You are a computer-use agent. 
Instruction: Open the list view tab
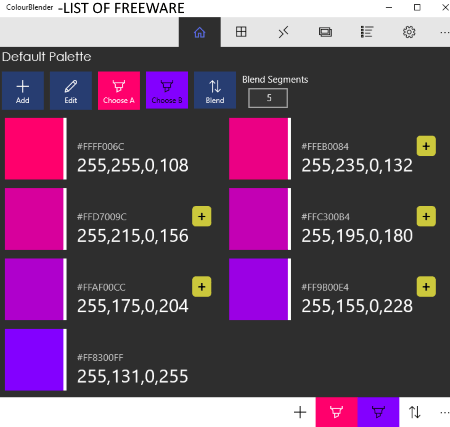pos(367,32)
